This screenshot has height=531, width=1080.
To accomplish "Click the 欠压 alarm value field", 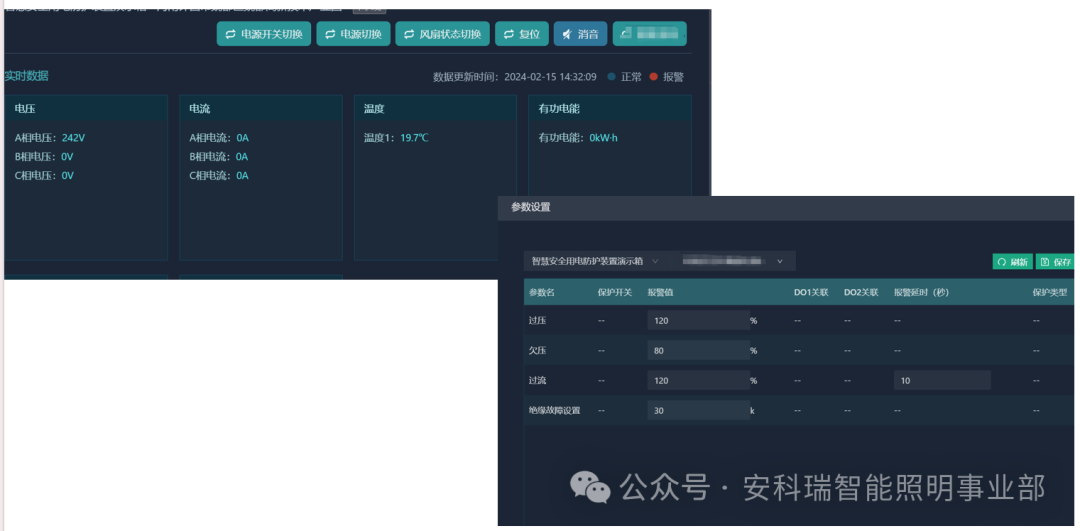I will tap(698, 351).
